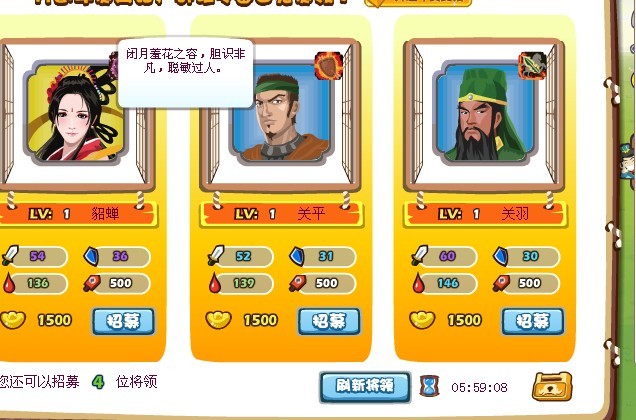Click 关平's blue shield defense icon
This screenshot has height=420, width=636.
point(297,256)
